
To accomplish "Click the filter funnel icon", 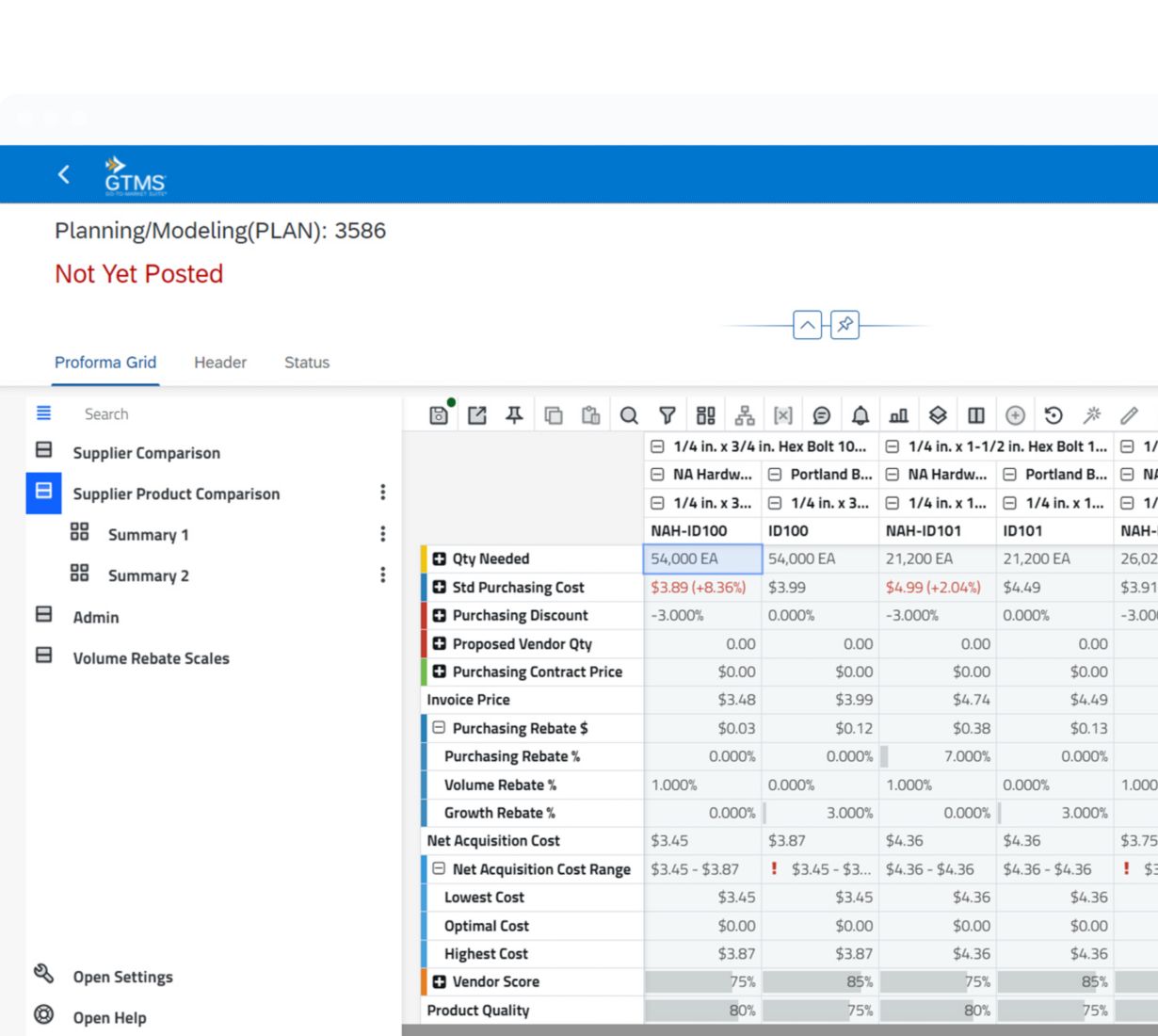I will point(667,415).
